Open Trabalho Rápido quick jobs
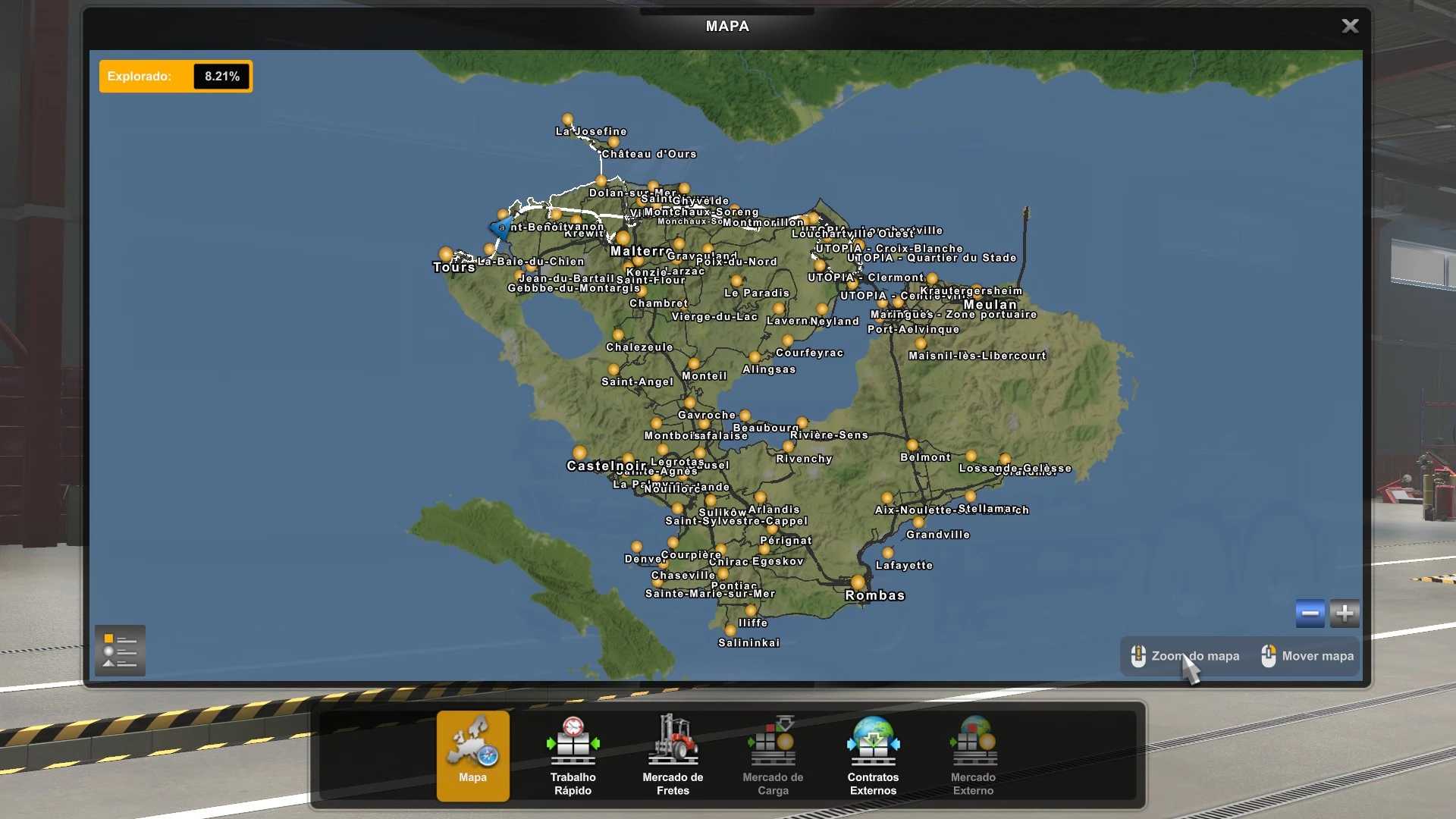The height and width of the screenshot is (819, 1456). (x=573, y=755)
